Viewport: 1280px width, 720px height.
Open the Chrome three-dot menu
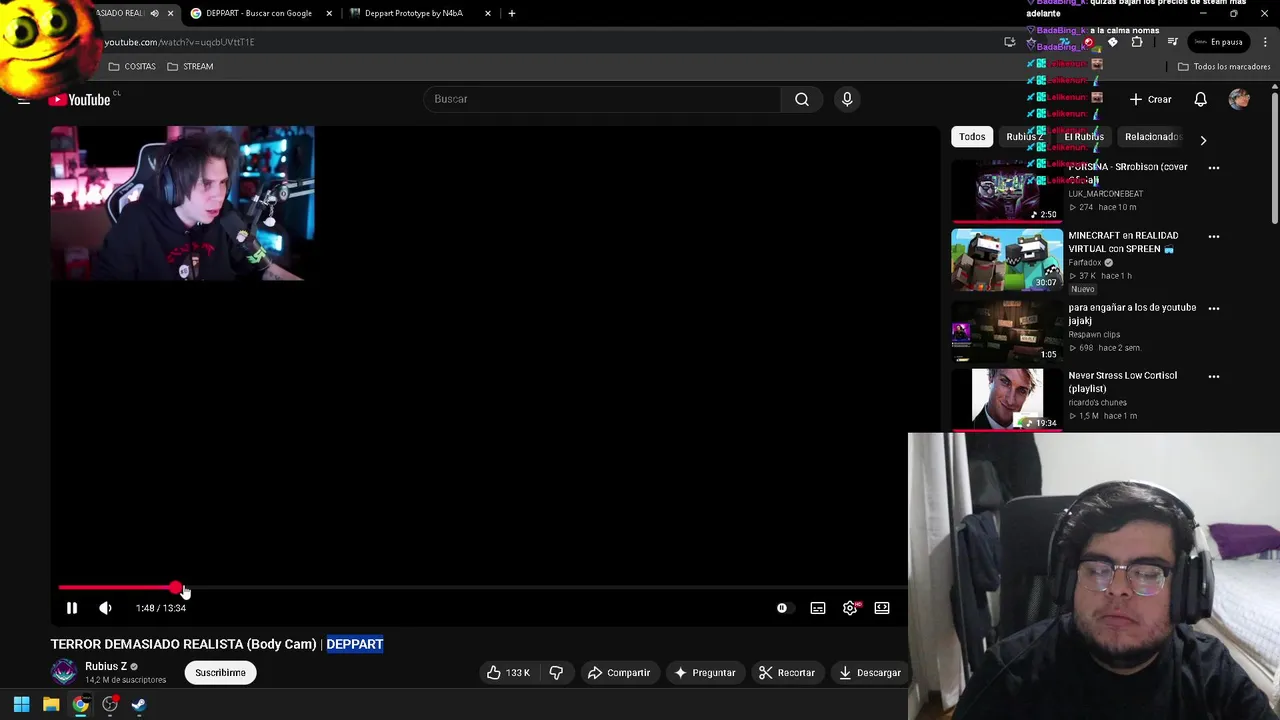[x=1266, y=42]
